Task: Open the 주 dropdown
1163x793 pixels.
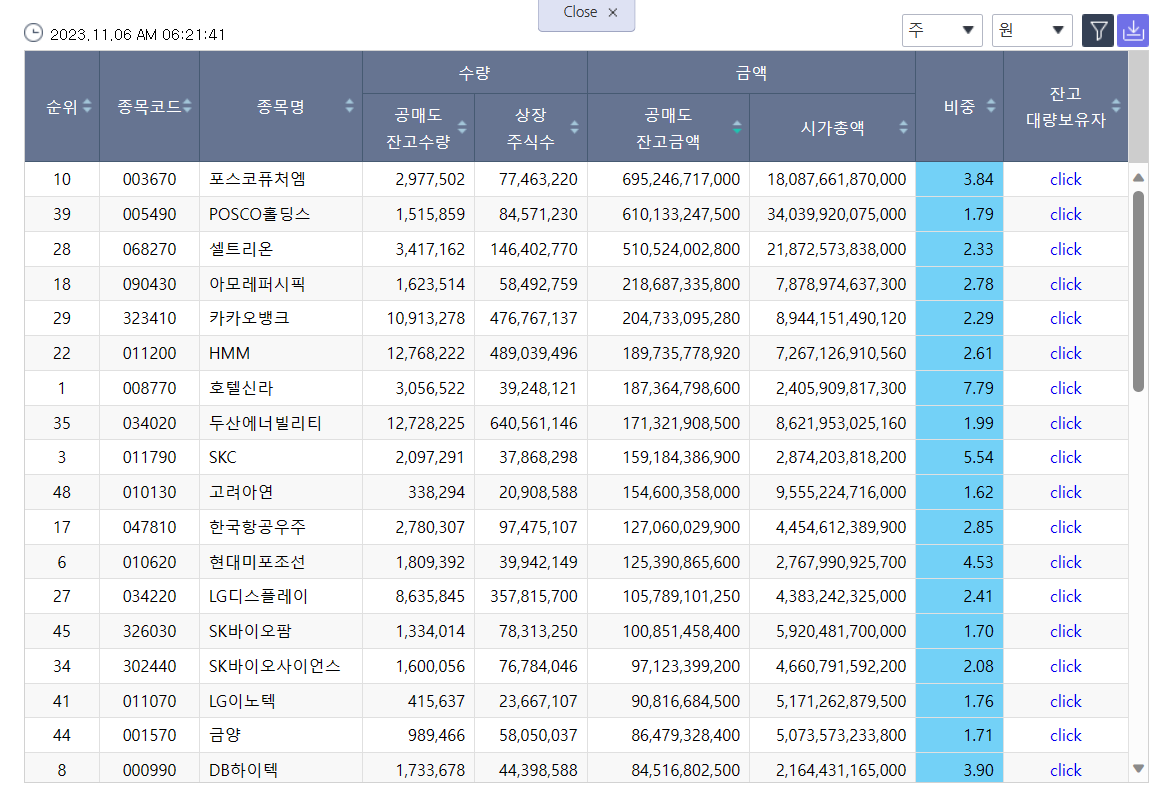Action: click(x=941, y=30)
